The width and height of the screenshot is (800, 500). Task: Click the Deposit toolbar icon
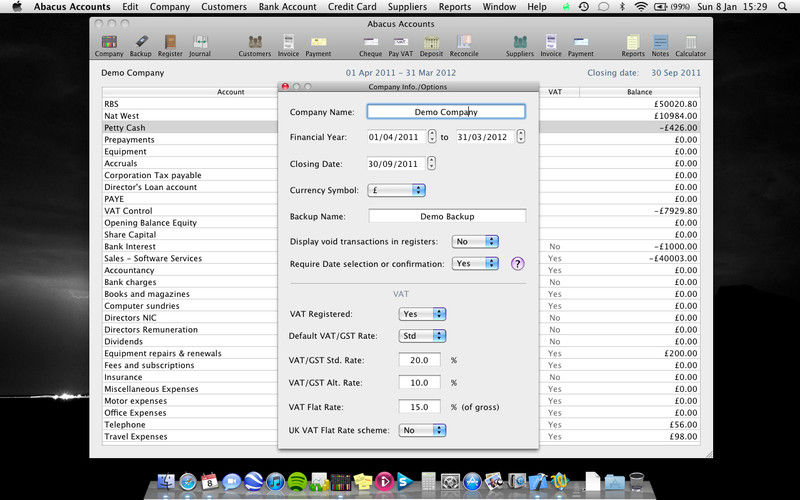431,45
